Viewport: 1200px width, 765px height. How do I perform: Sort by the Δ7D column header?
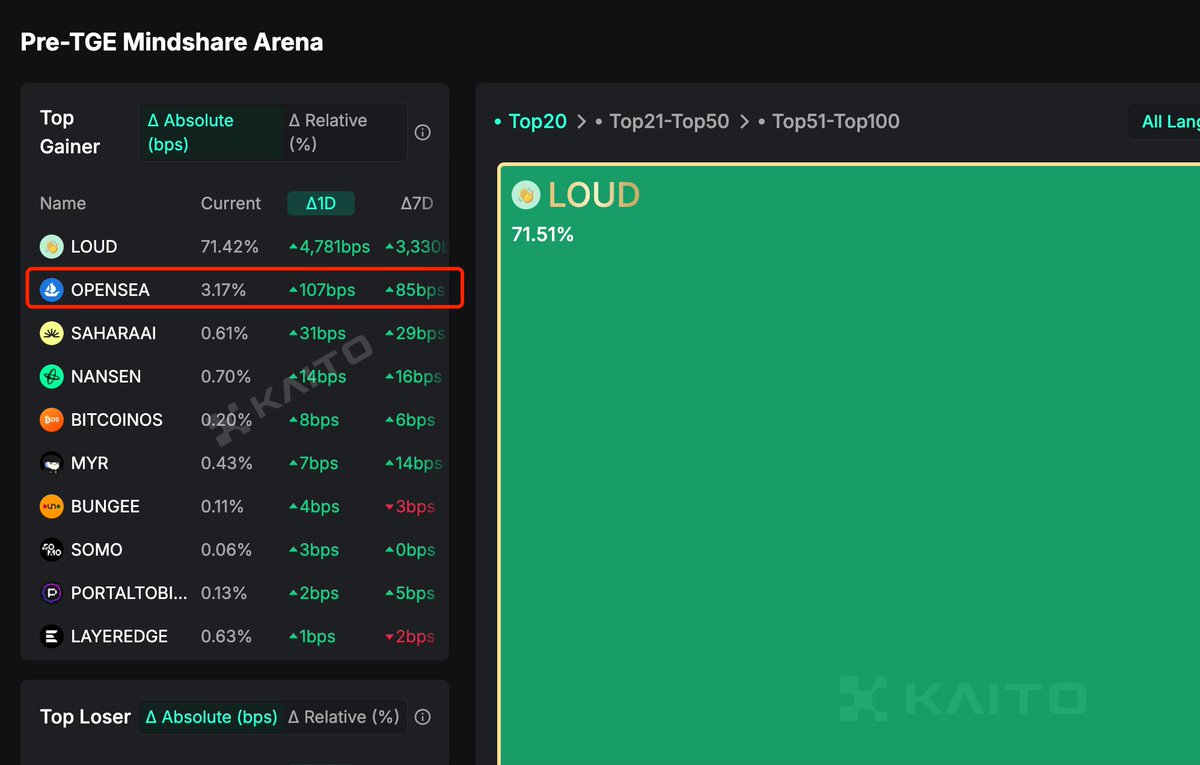click(417, 203)
